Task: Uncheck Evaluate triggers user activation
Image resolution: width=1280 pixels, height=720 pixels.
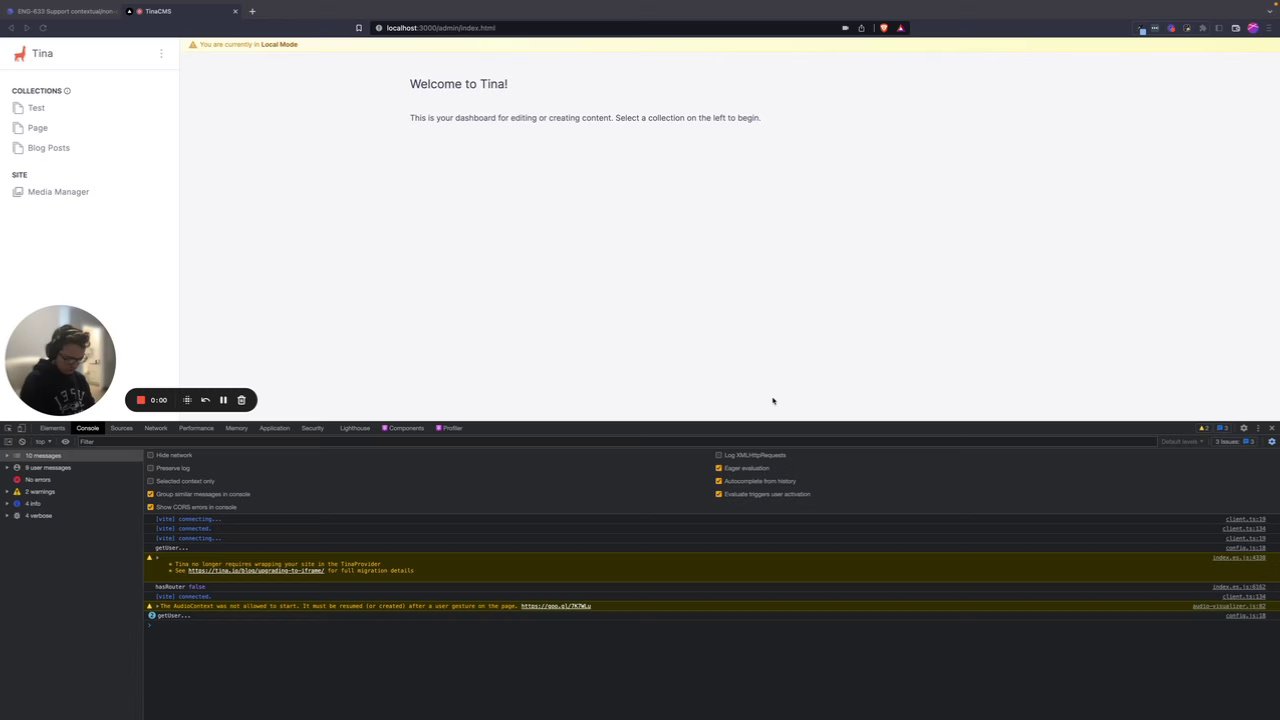Action: (718, 494)
